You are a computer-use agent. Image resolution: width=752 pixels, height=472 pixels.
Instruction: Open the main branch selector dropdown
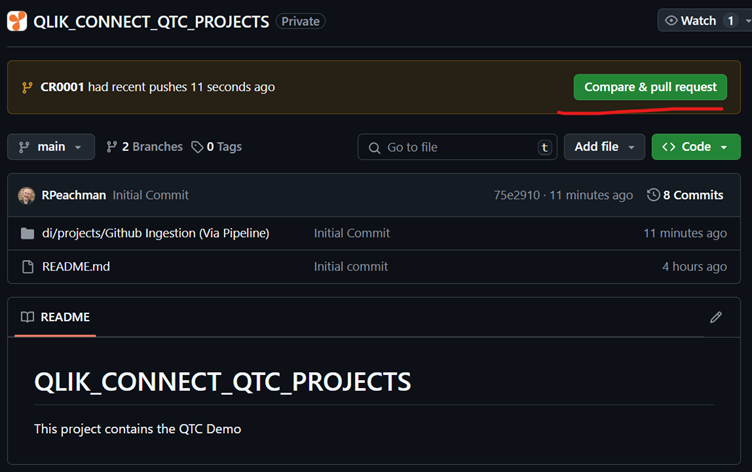51,147
